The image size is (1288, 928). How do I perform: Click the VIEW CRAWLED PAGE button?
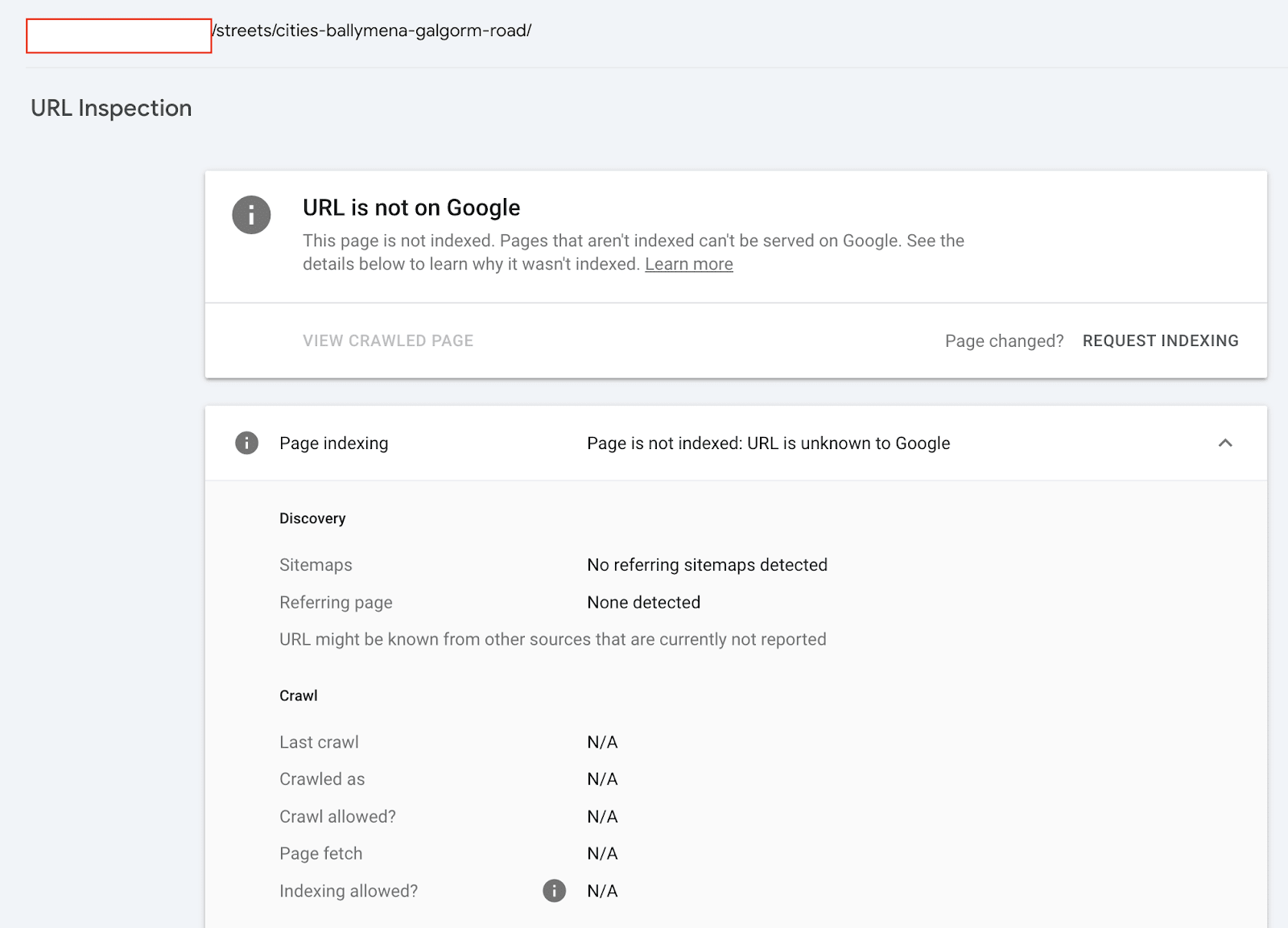click(x=388, y=340)
